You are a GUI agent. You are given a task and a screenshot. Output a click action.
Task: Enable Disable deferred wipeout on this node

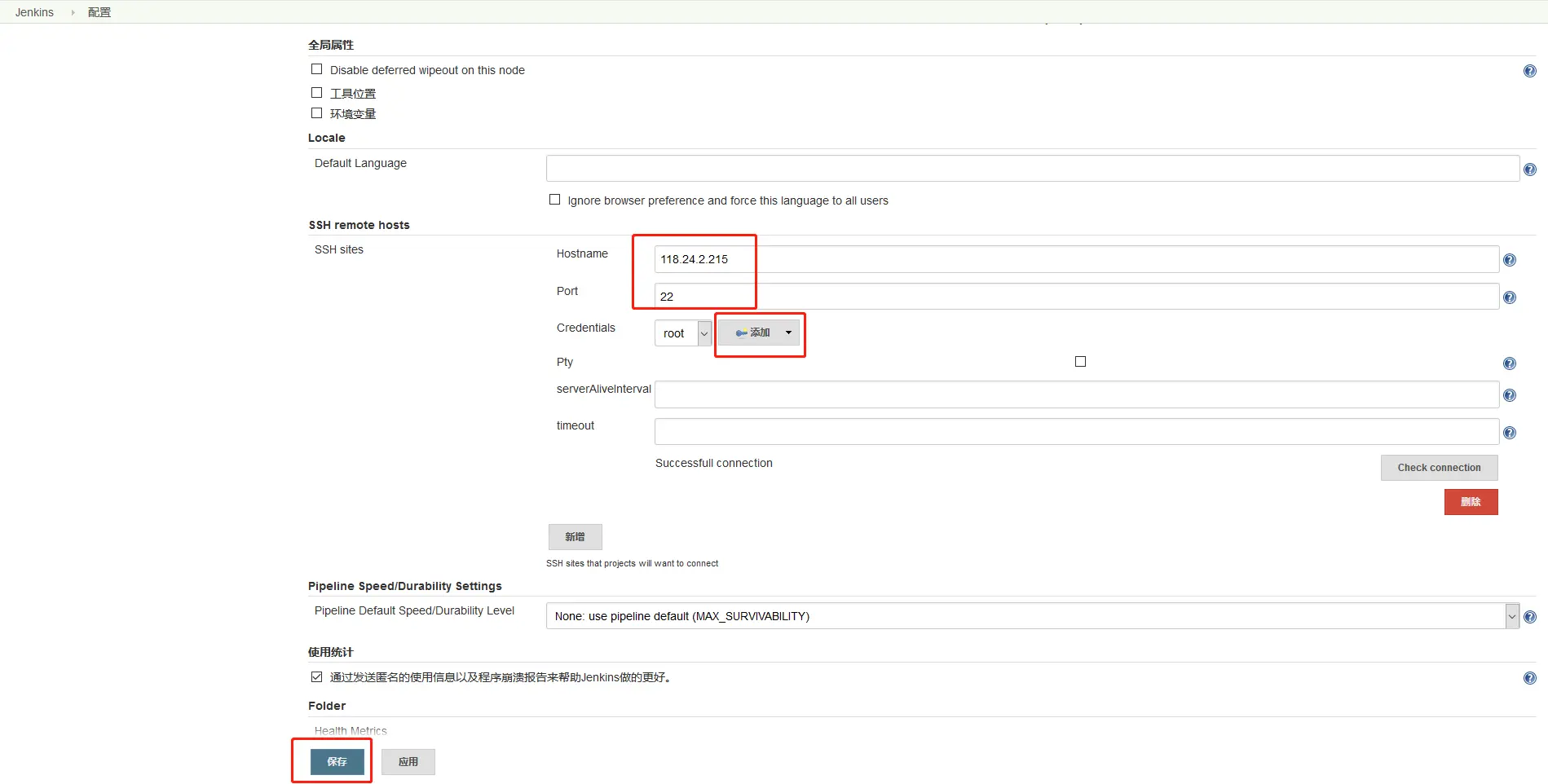point(316,69)
